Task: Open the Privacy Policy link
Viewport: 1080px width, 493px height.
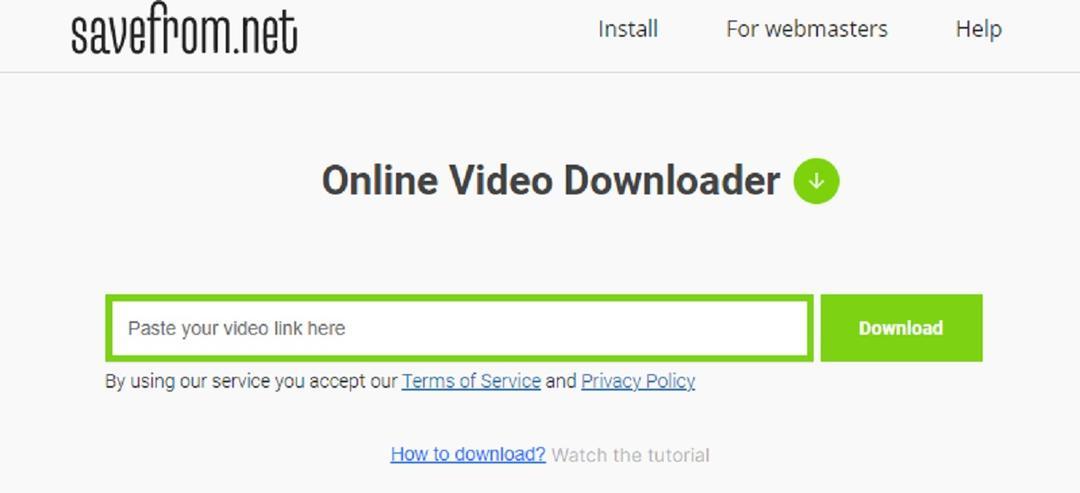Action: point(638,381)
